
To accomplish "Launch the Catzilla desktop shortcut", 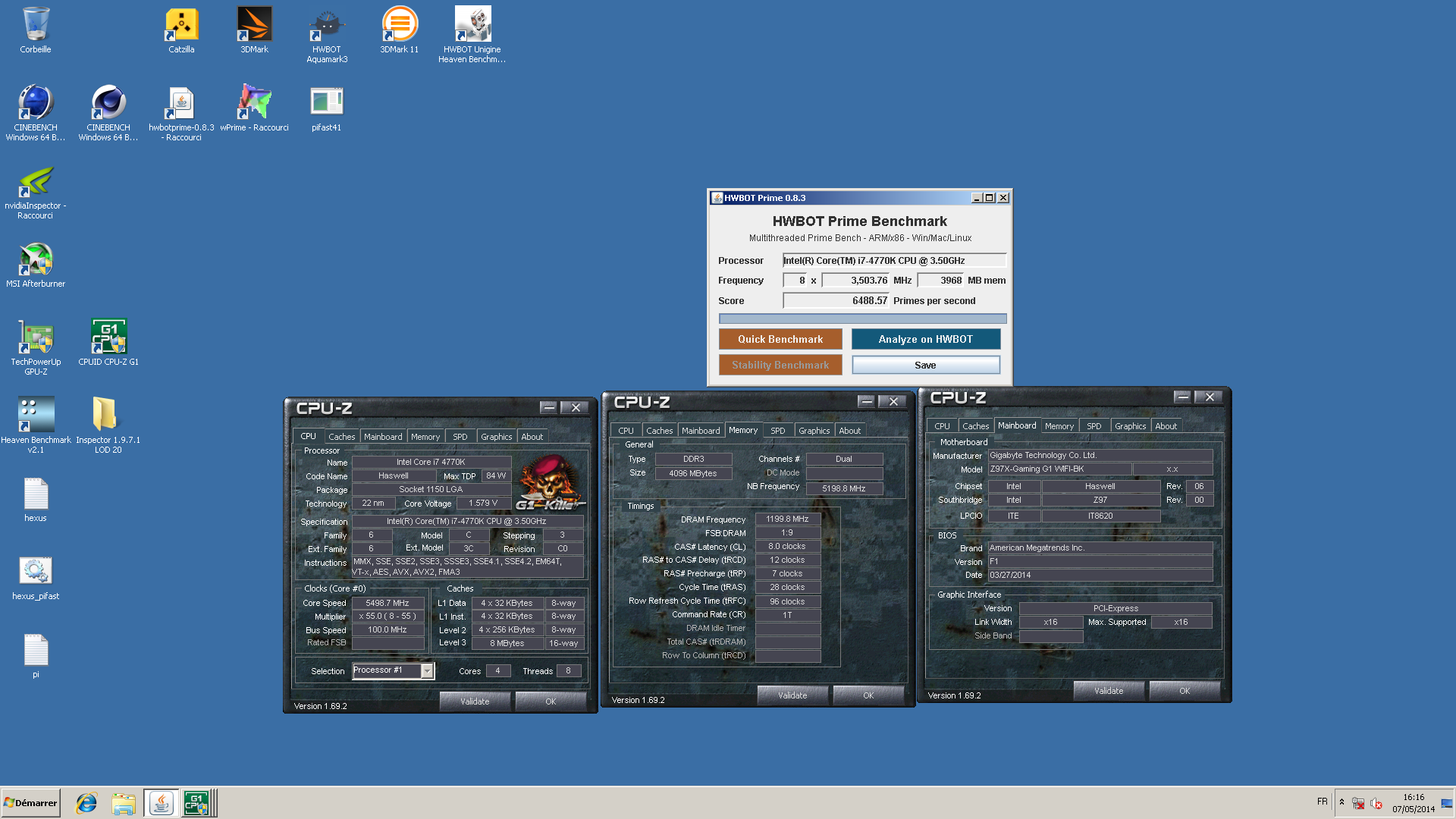I will (x=181, y=30).
